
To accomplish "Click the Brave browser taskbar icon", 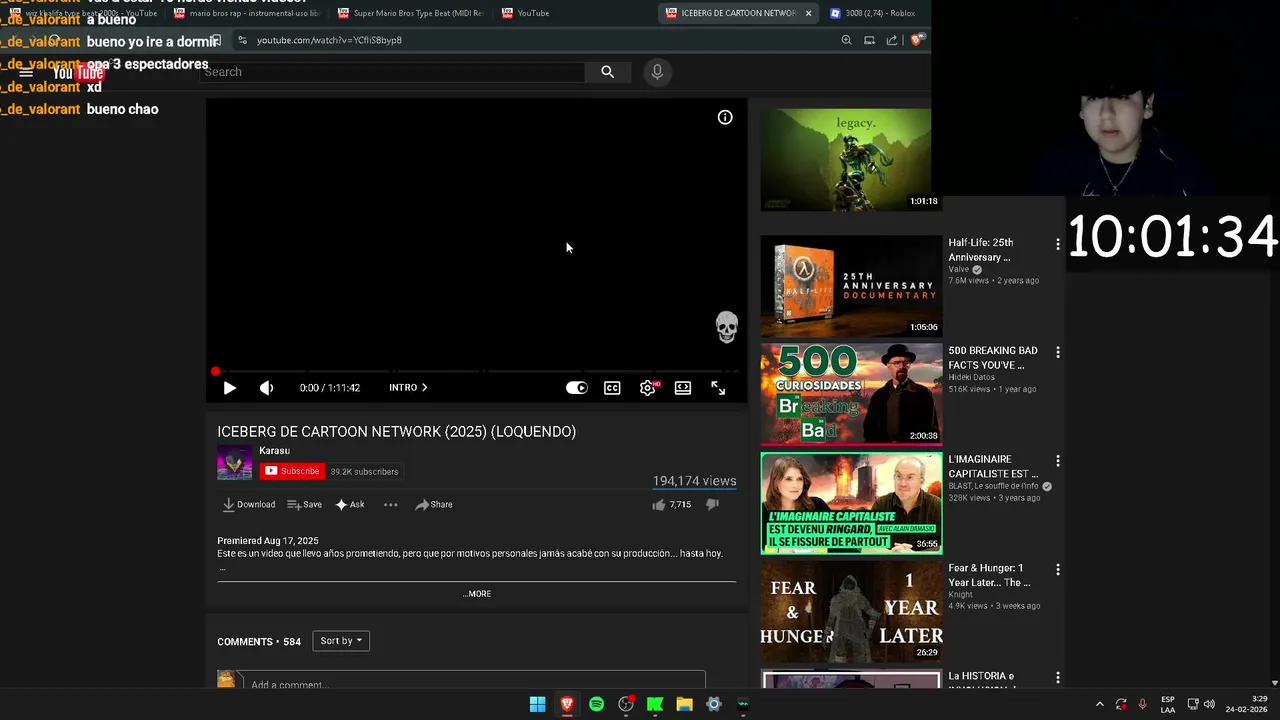I will [x=567, y=704].
